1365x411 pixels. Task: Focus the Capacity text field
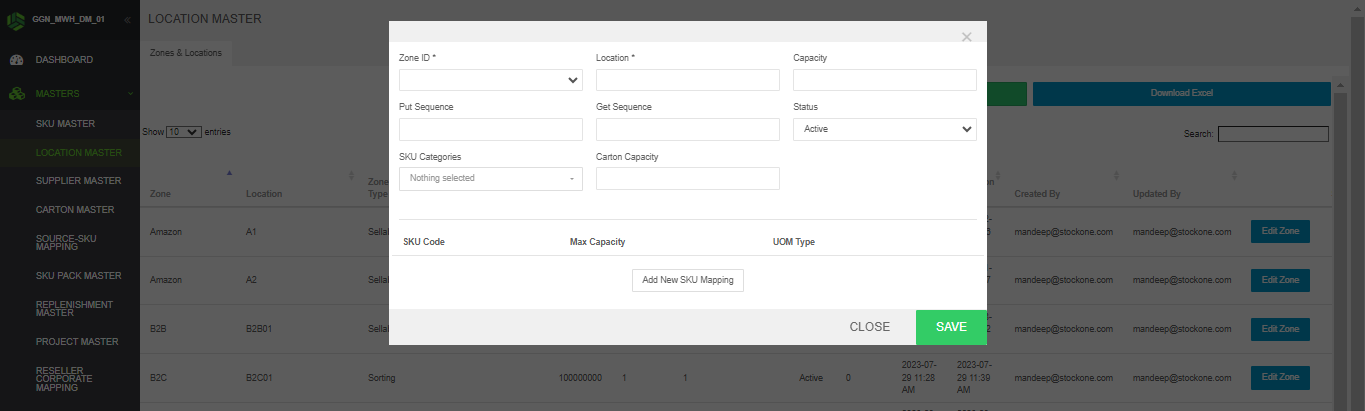click(x=884, y=81)
